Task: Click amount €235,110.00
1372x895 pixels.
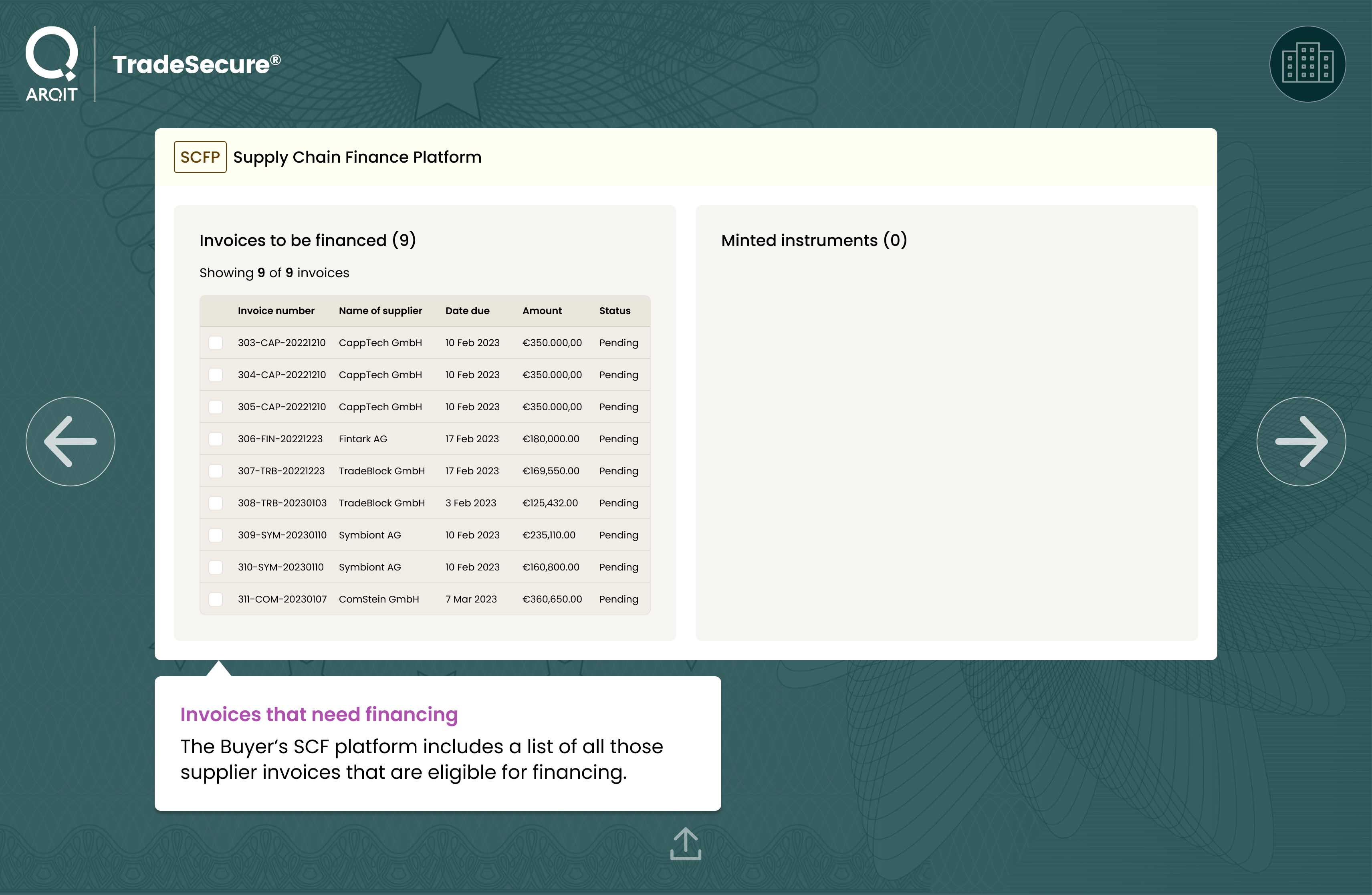Action: 549,535
